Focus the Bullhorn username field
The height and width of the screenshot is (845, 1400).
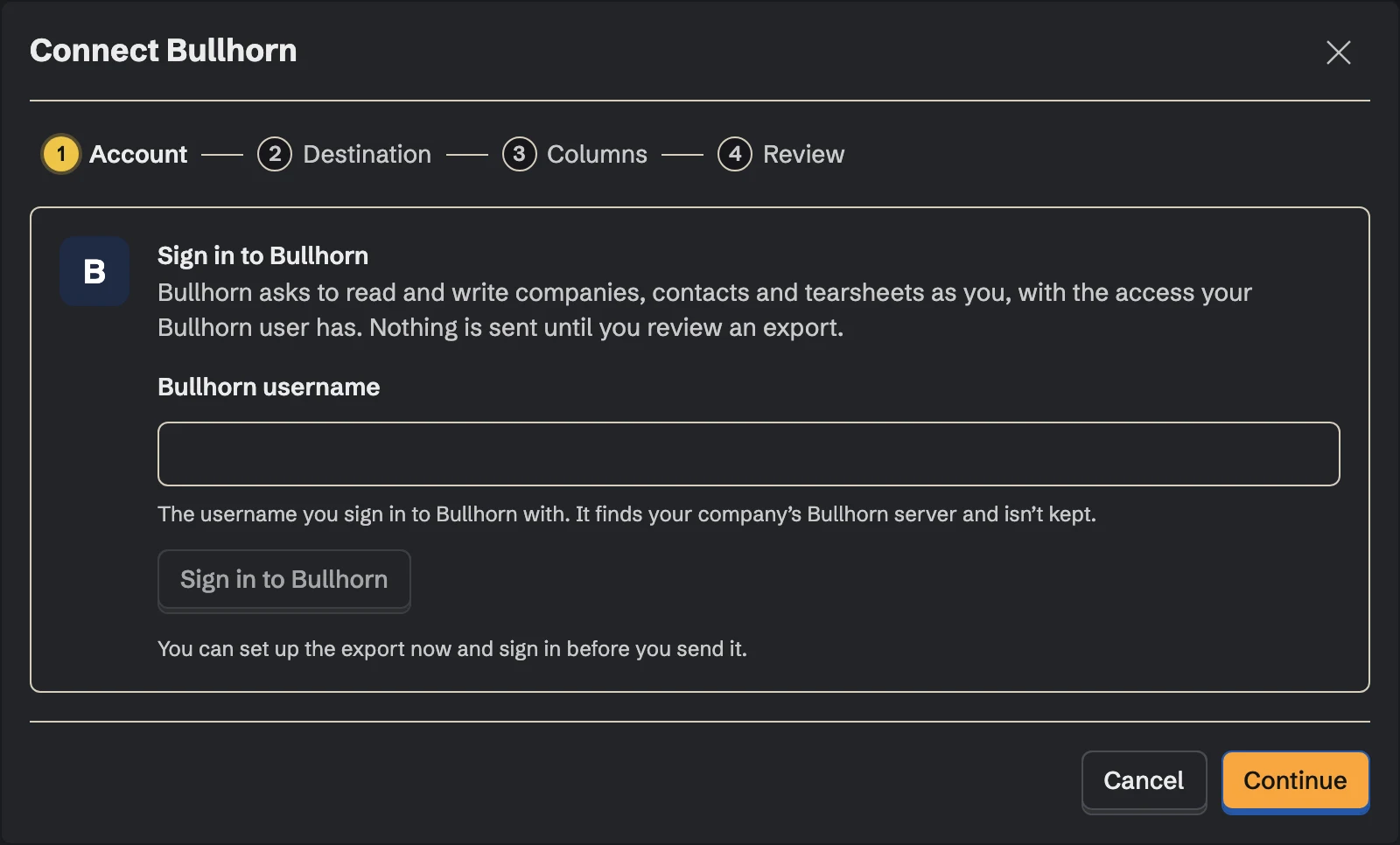(749, 454)
